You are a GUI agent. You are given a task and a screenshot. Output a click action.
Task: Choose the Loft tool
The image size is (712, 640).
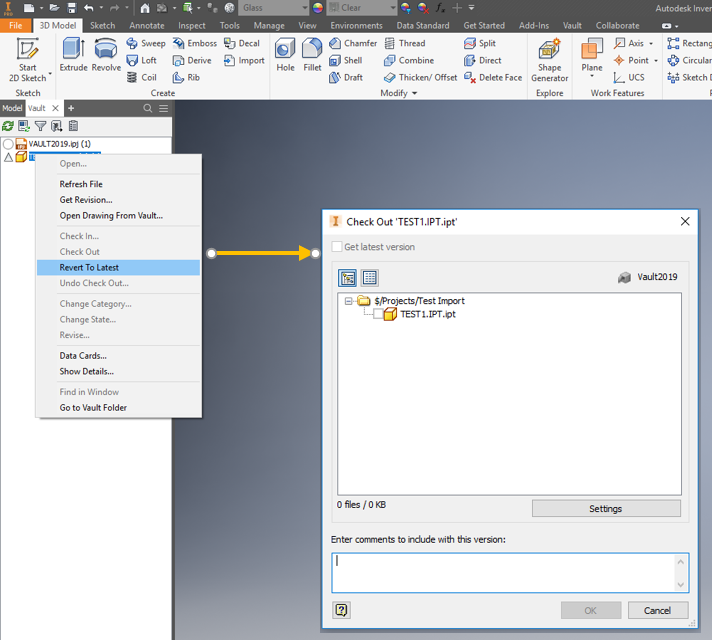pos(141,60)
